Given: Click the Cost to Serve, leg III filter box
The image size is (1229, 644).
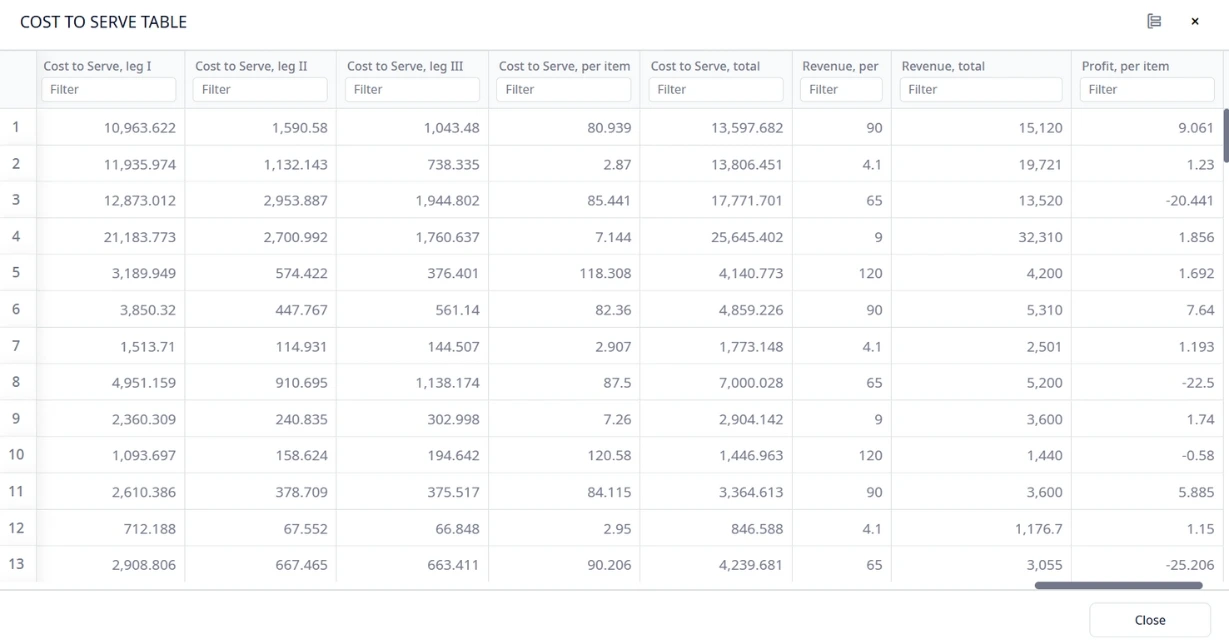Looking at the screenshot, I should pyautogui.click(x=412, y=89).
